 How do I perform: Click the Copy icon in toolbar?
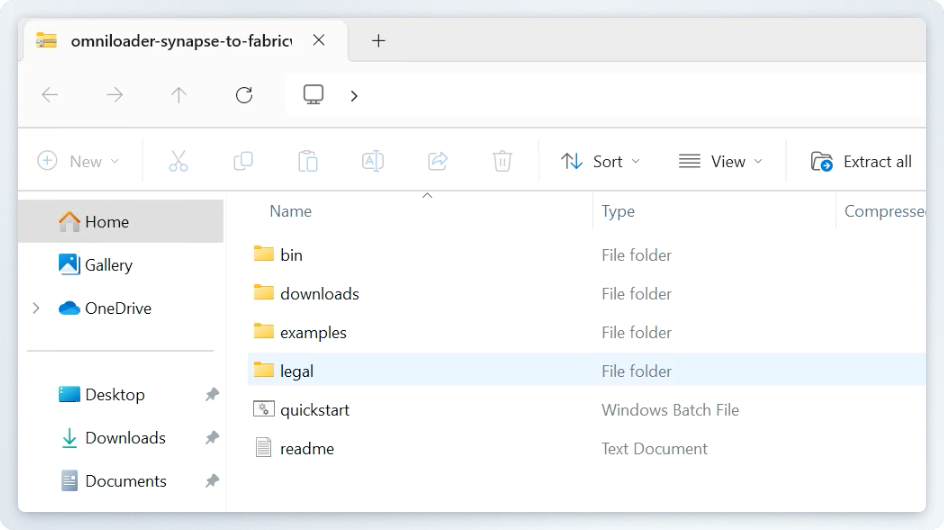(x=243, y=161)
